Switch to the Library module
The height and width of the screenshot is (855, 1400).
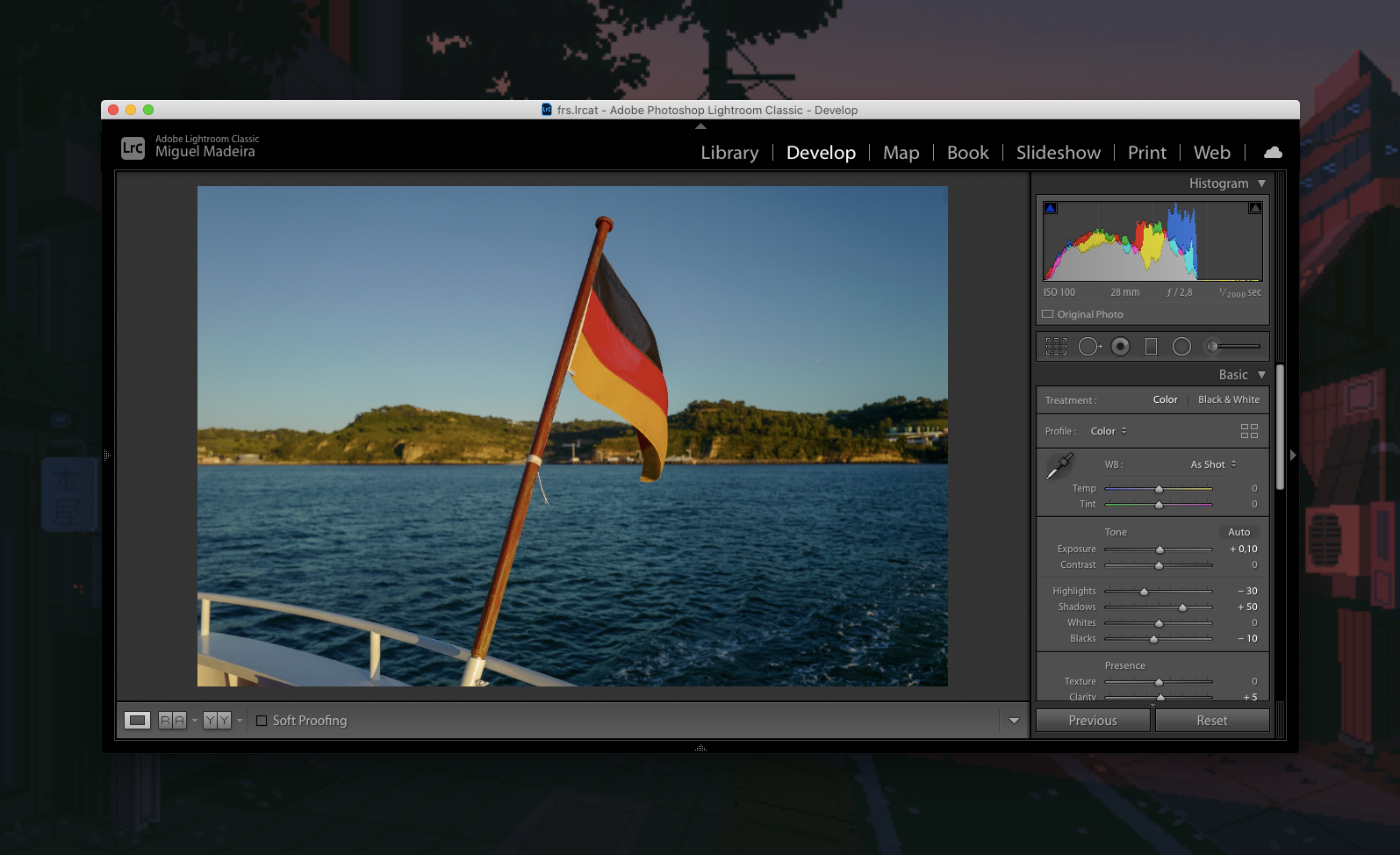tap(729, 153)
